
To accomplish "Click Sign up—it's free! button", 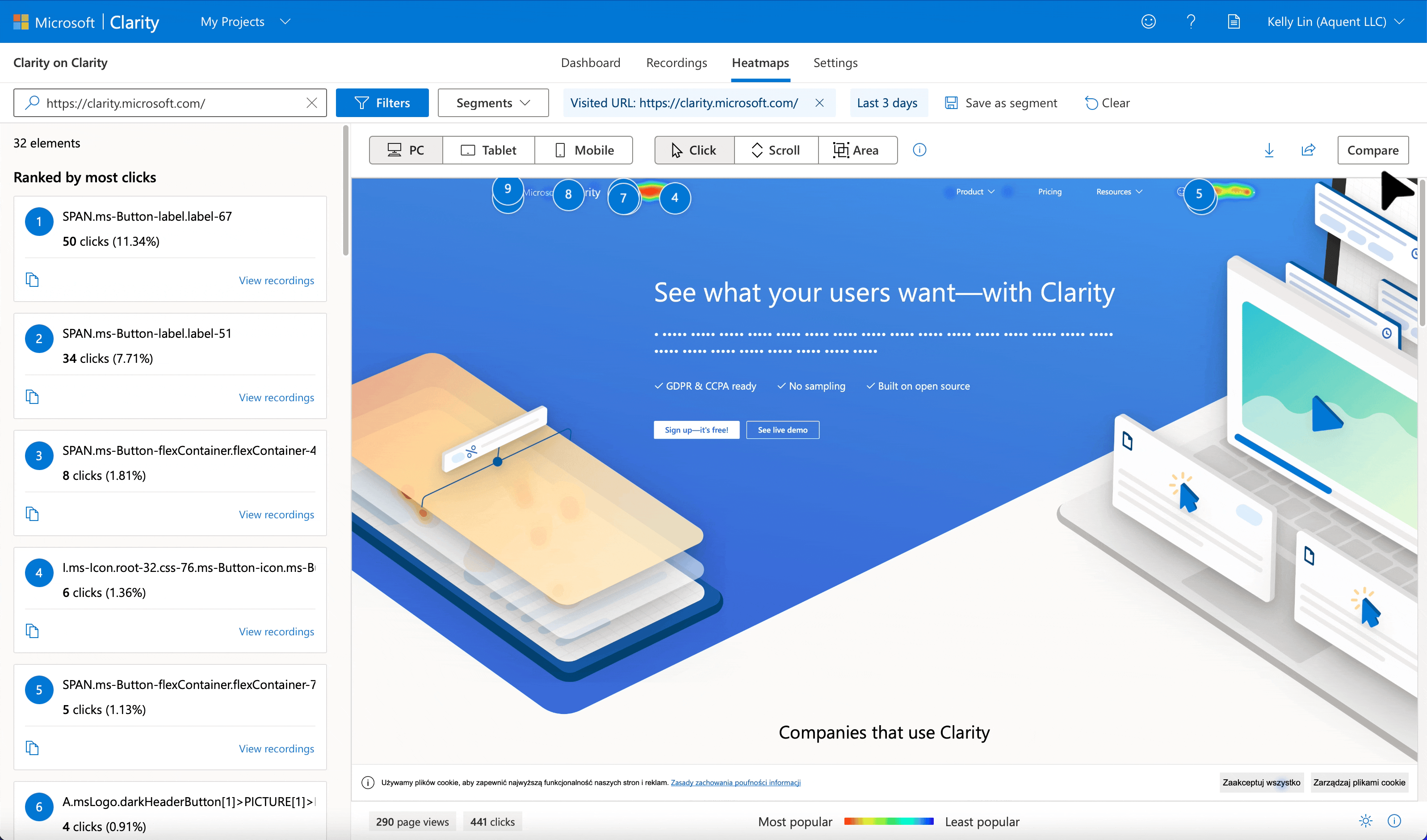I will point(697,430).
